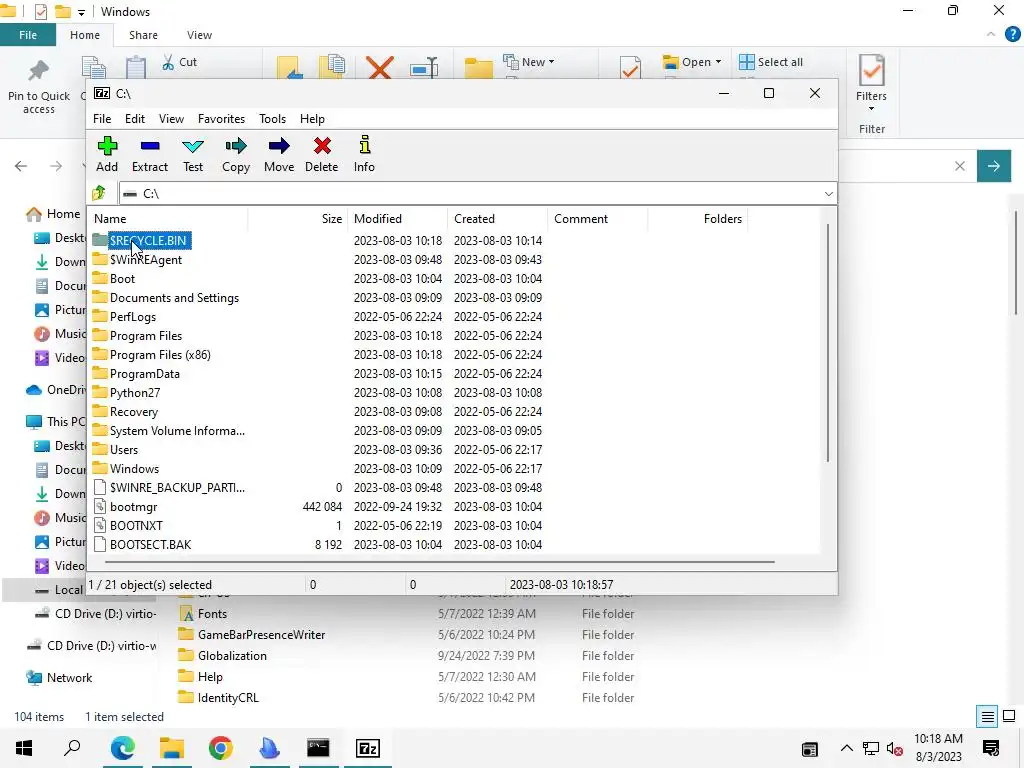Click the Explorer search go arrow button
1024x768 pixels.
[x=994, y=167]
